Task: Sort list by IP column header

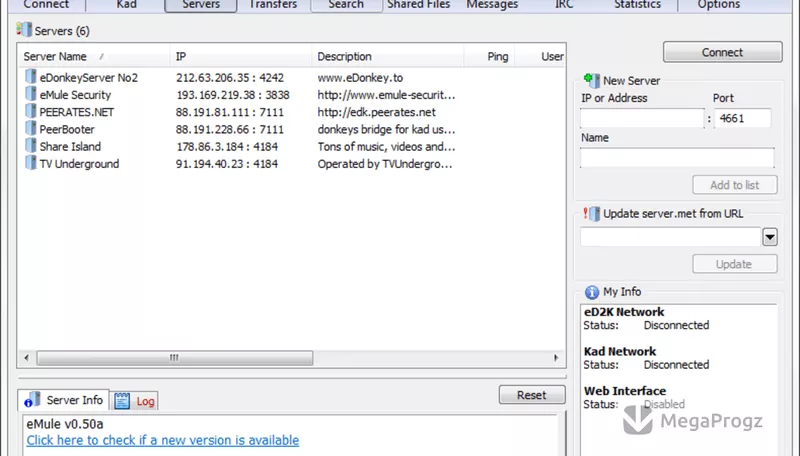Action: click(240, 57)
